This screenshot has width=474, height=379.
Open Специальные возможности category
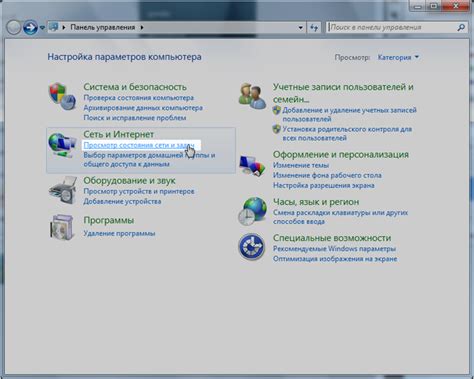point(332,238)
